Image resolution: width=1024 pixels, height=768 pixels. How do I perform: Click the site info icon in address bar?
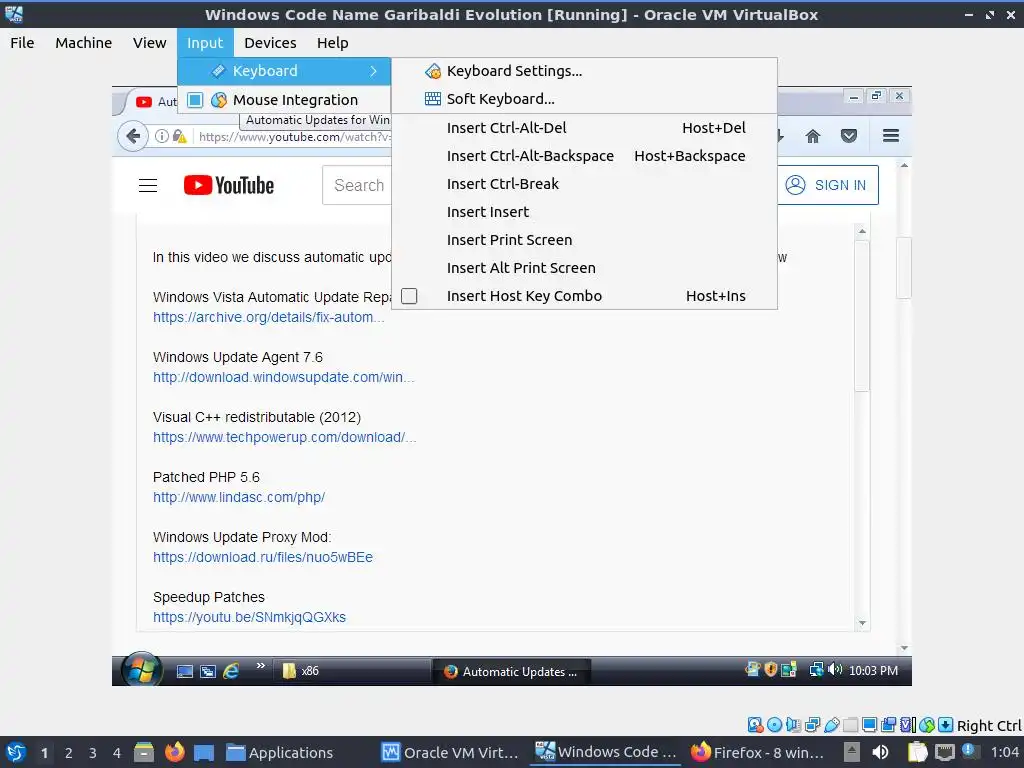pos(162,136)
